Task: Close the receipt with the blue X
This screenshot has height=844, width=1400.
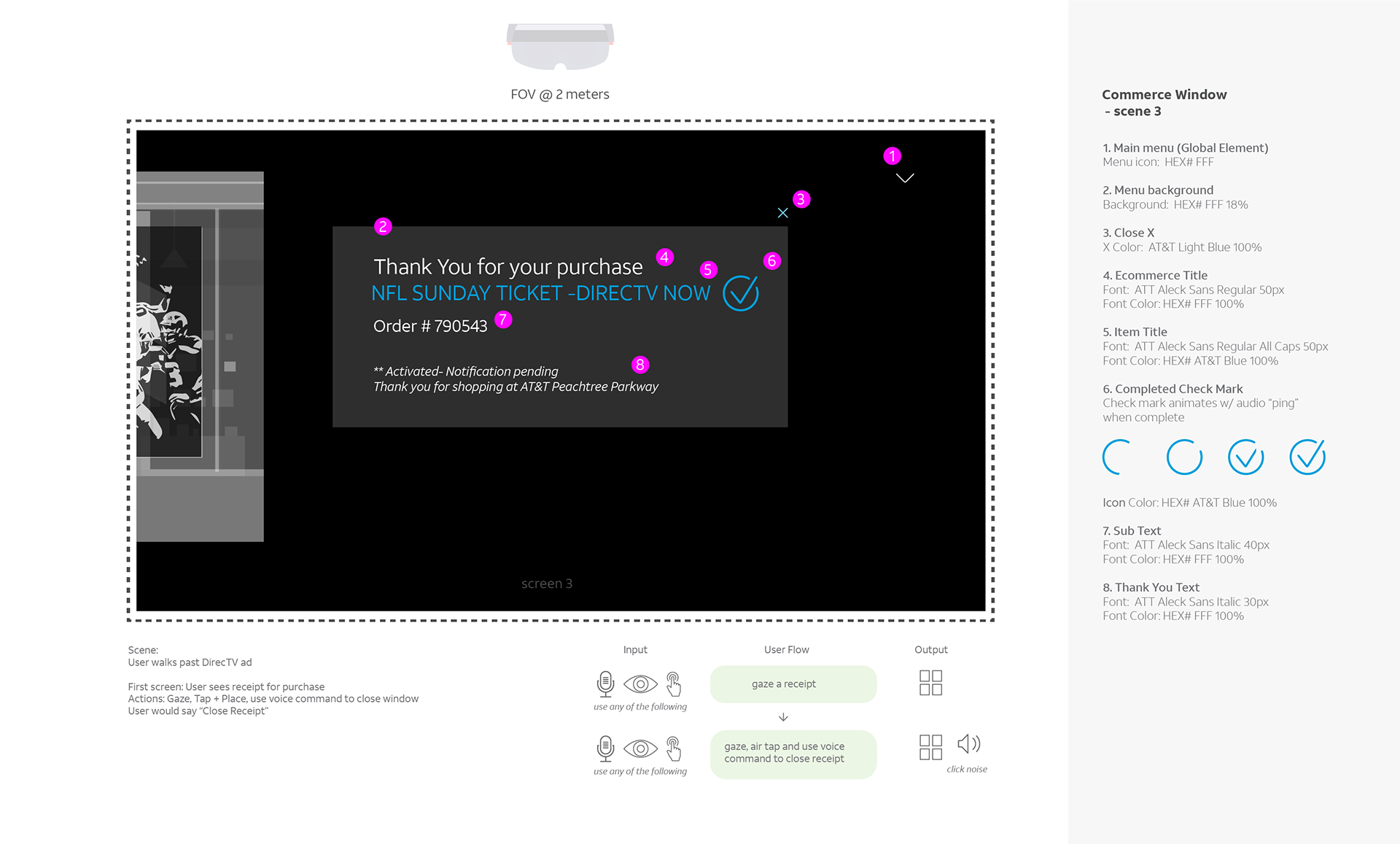Action: (782, 213)
